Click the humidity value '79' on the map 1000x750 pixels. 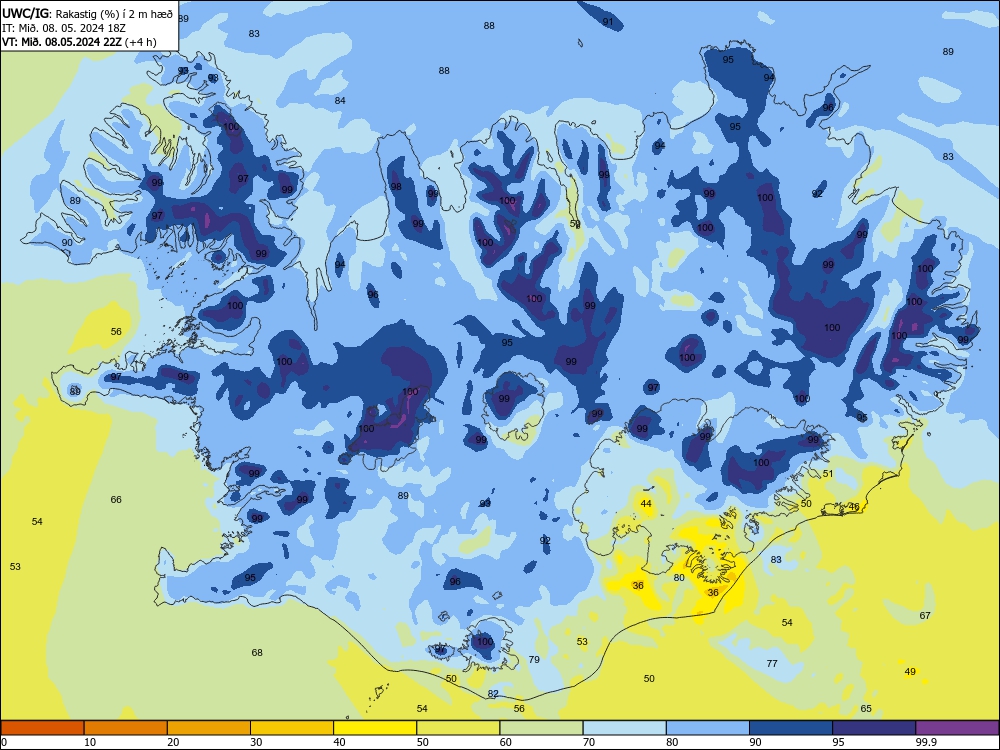[x=534, y=659]
